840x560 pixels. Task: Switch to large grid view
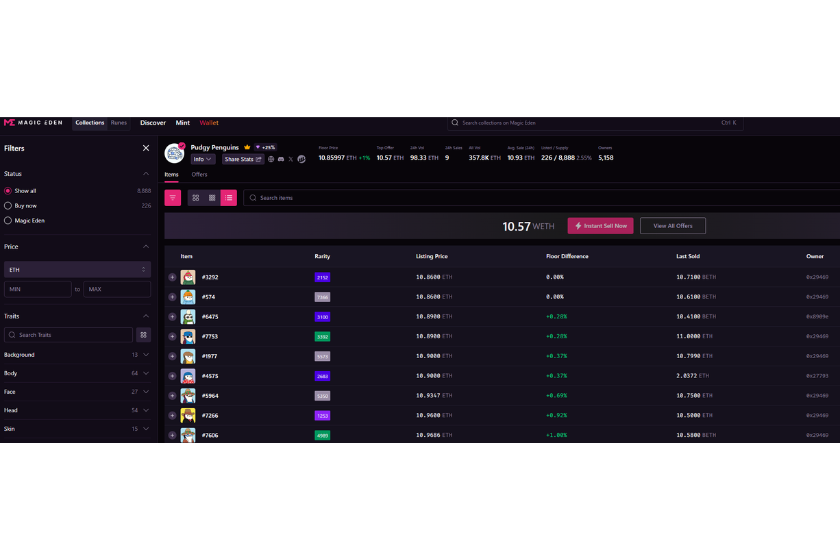point(196,198)
